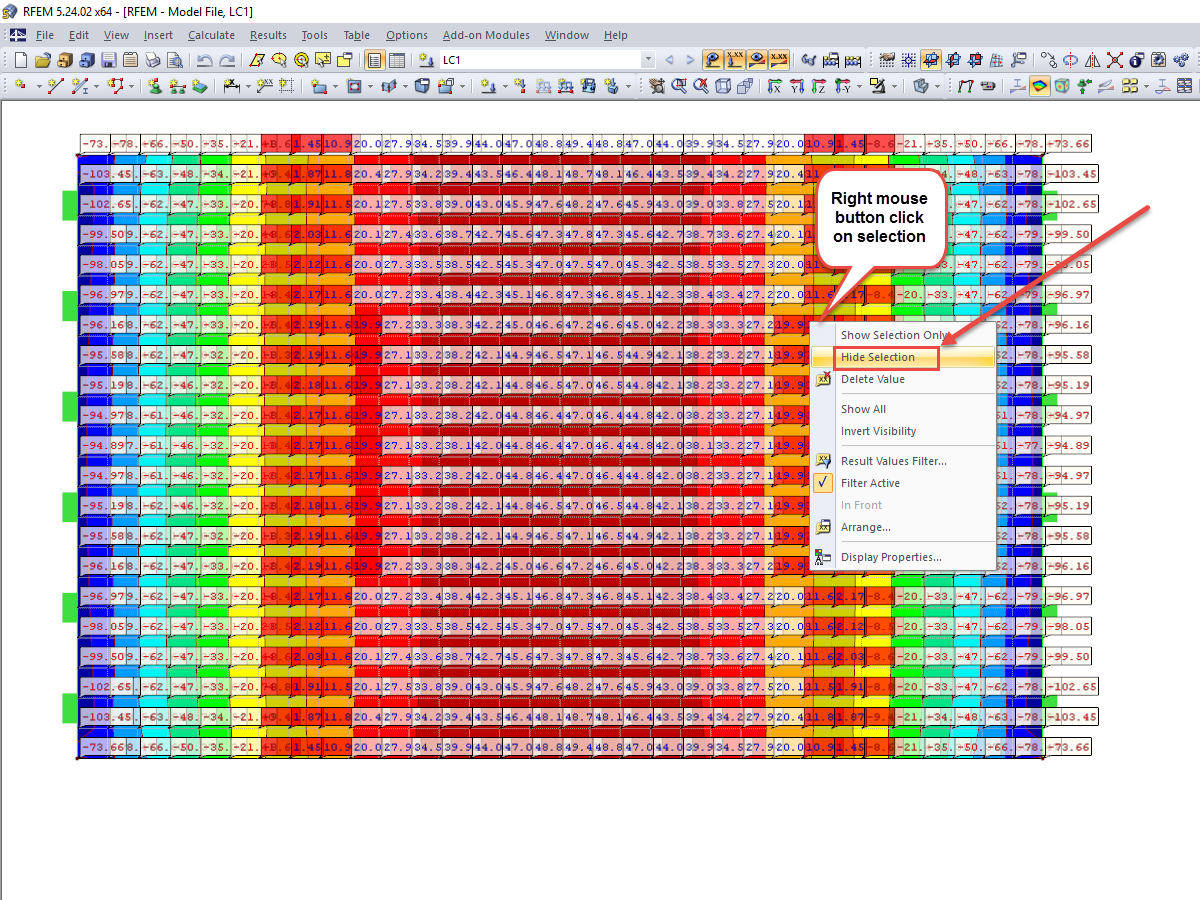
Task: Set view in Z direction
Action: tap(818, 86)
